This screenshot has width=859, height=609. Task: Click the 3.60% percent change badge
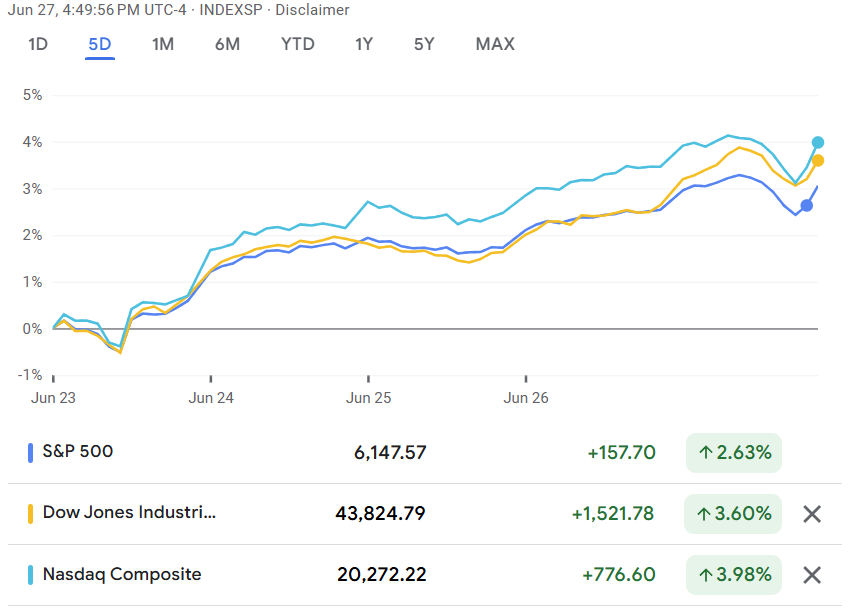click(x=733, y=513)
